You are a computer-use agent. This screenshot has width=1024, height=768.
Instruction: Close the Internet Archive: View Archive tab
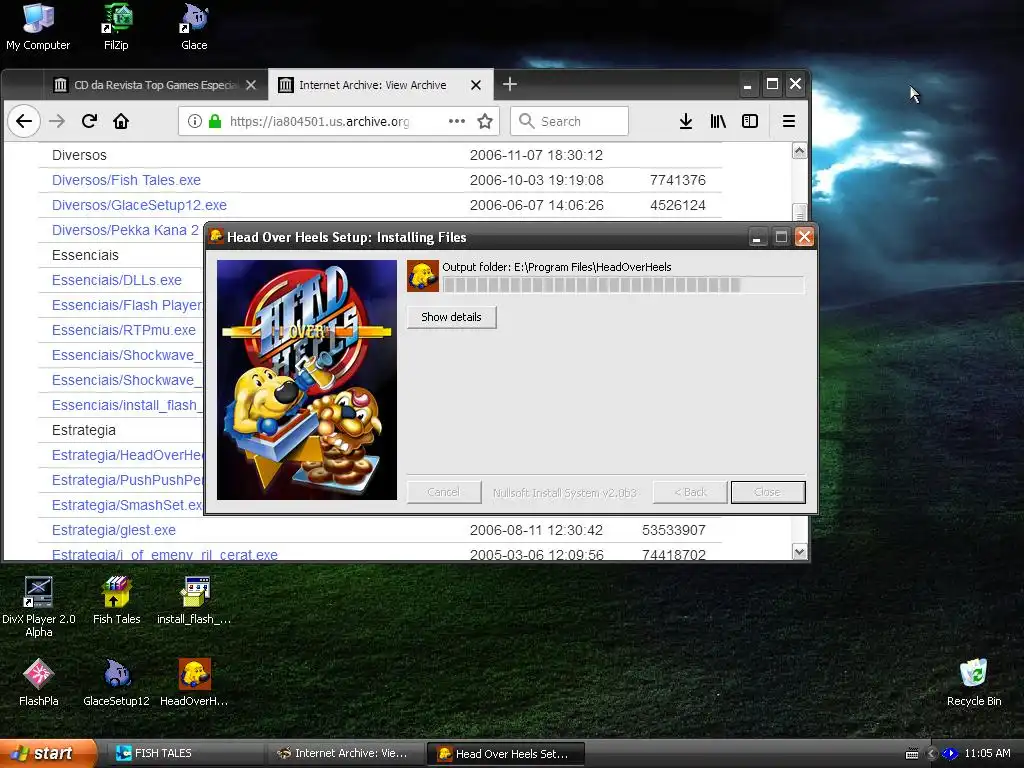click(x=476, y=85)
